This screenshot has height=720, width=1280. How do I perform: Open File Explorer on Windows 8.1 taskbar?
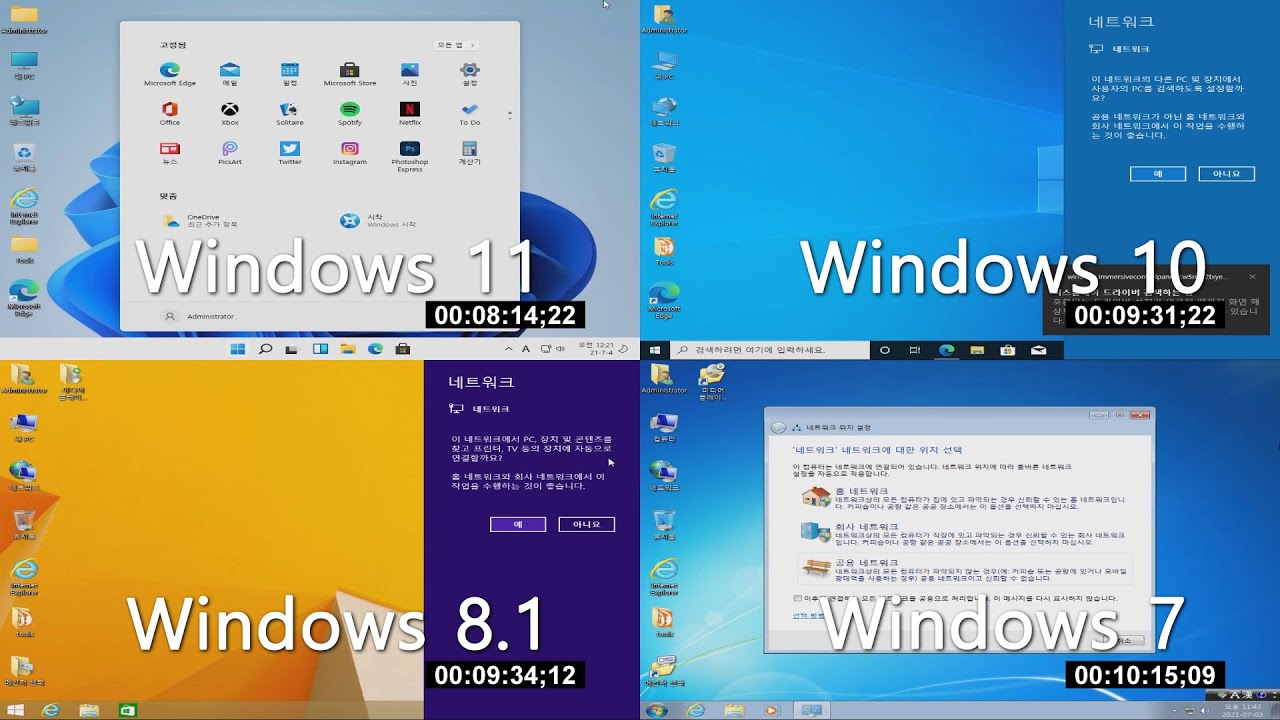coord(89,710)
